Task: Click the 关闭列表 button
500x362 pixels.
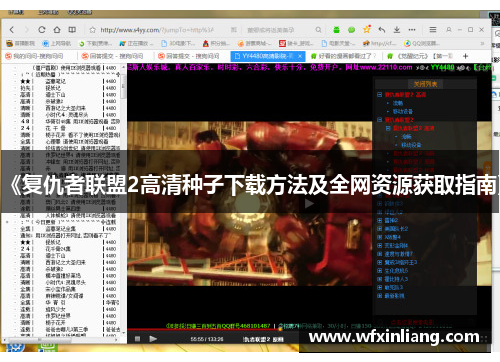Action: [425, 84]
